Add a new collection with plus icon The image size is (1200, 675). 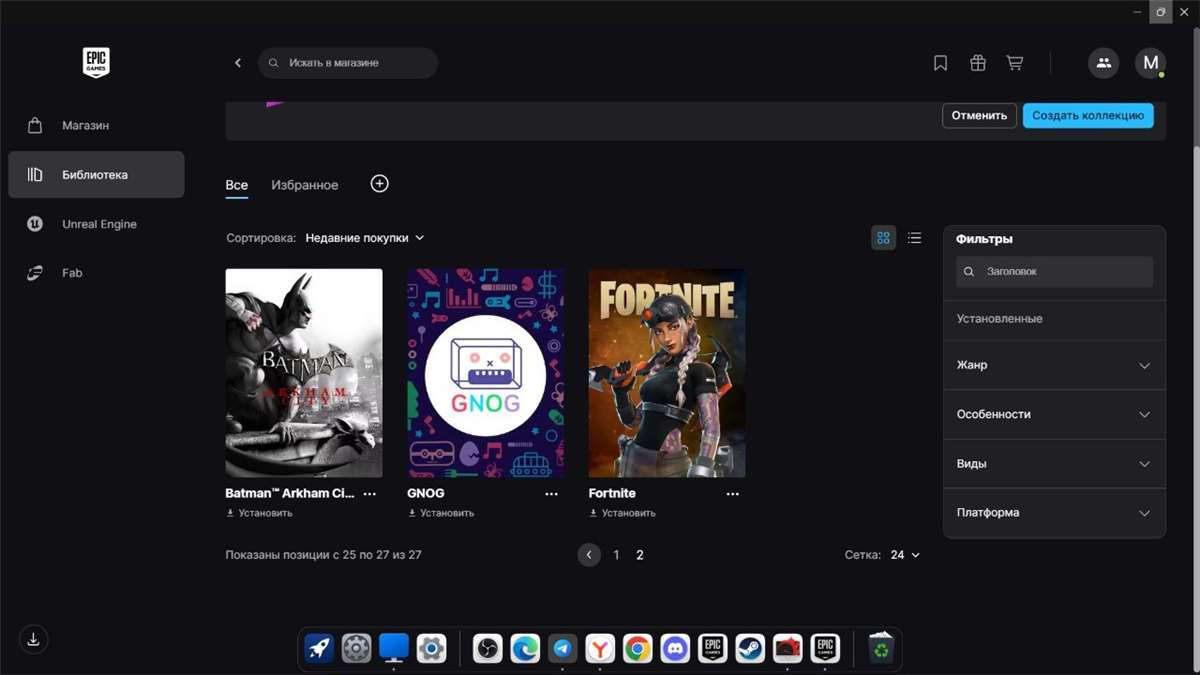coord(379,183)
